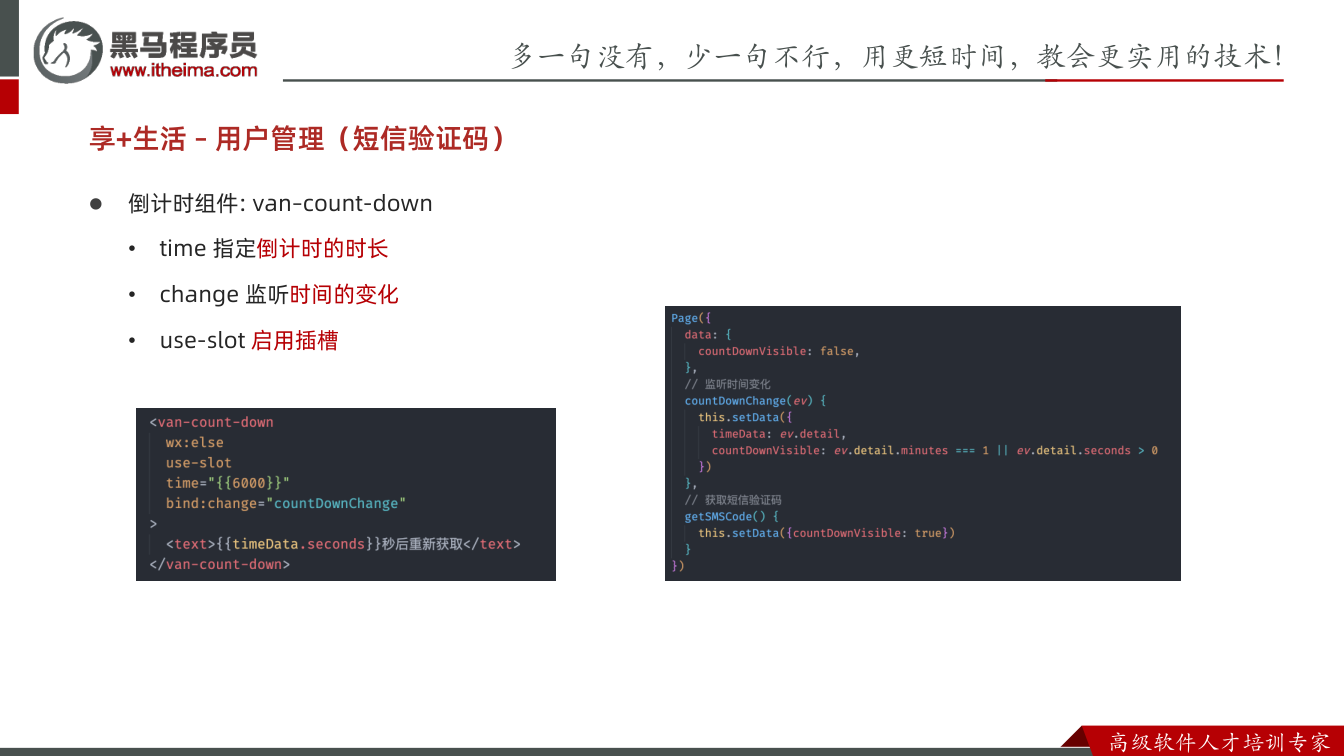Screen dimensions: 1344x756
Task: Select the slide heading 享+生活 - 用户管理
Action: (x=298, y=138)
